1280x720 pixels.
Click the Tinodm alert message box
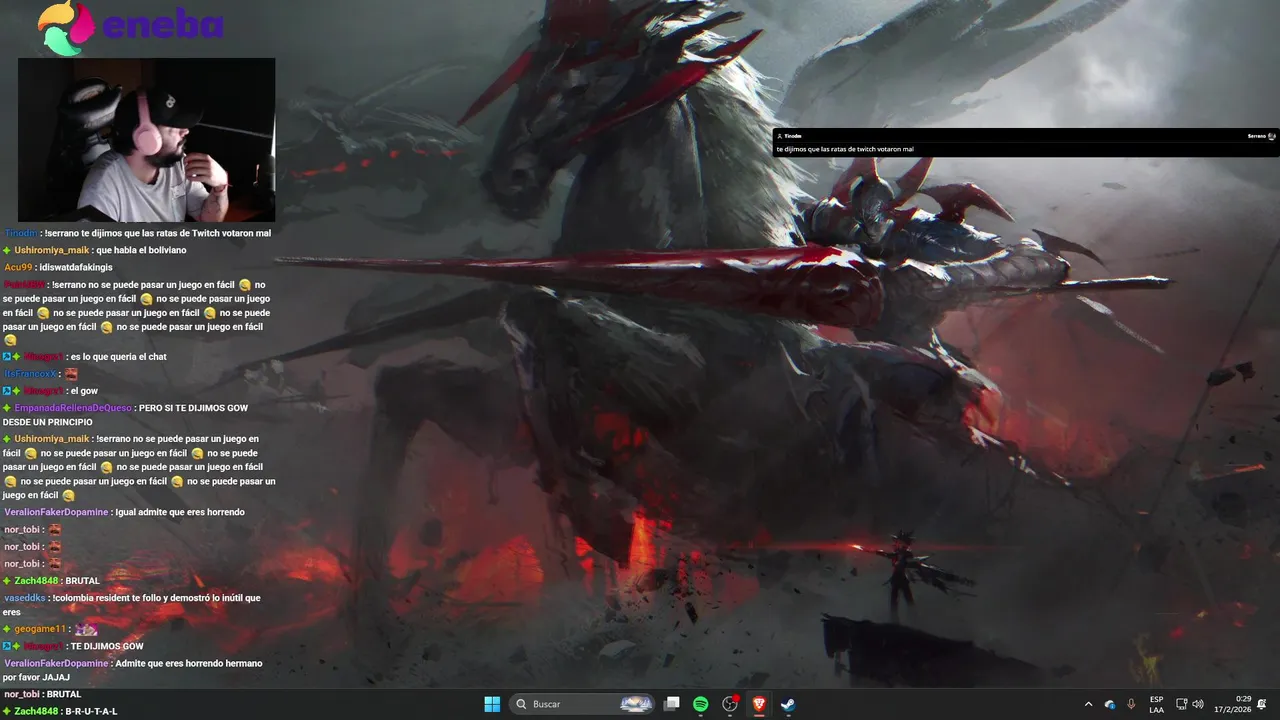[x=1026, y=142]
